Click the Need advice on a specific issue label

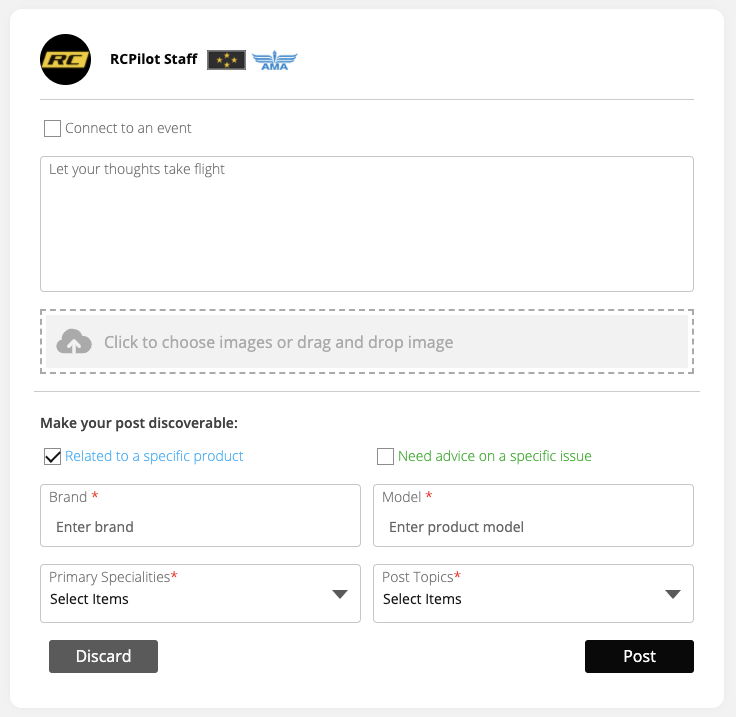pyautogui.click(x=495, y=456)
